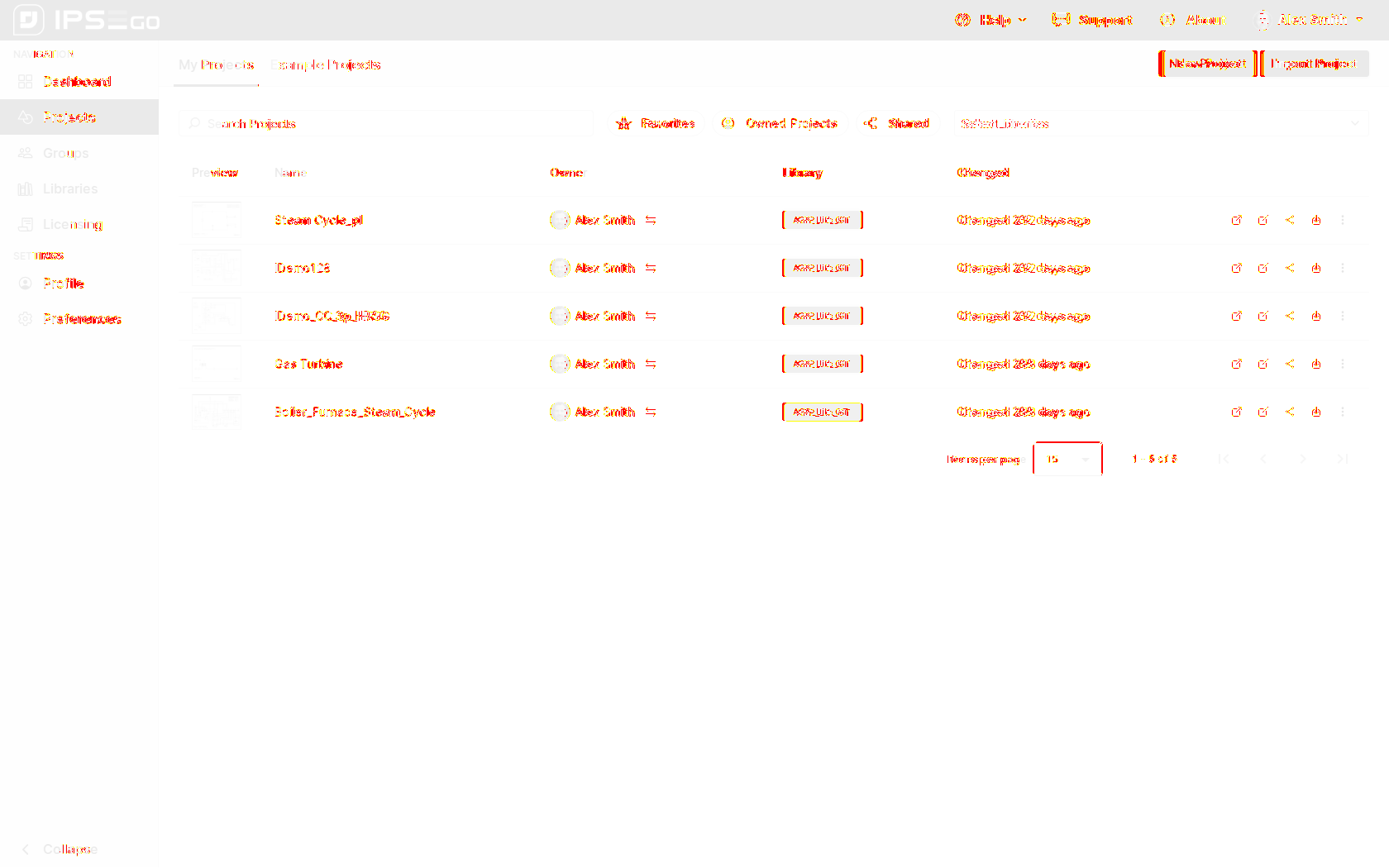The image size is (1389, 868).
Task: Open Libraries in the sidebar
Action: tap(69, 189)
